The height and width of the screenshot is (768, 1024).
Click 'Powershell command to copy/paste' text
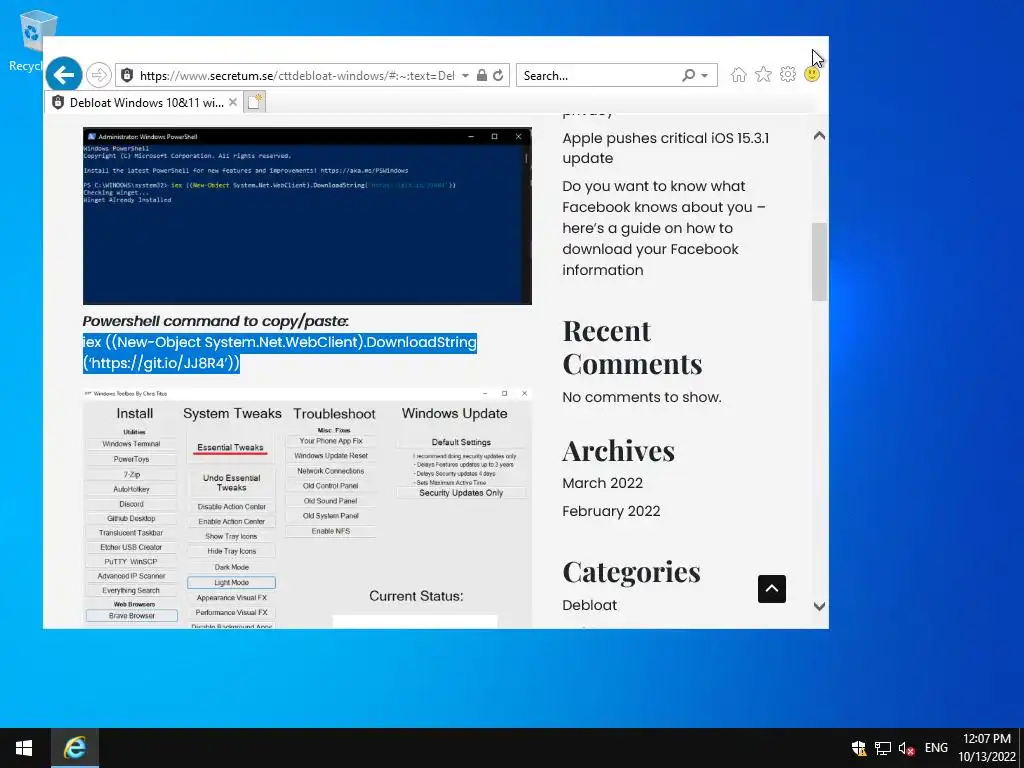coord(216,321)
